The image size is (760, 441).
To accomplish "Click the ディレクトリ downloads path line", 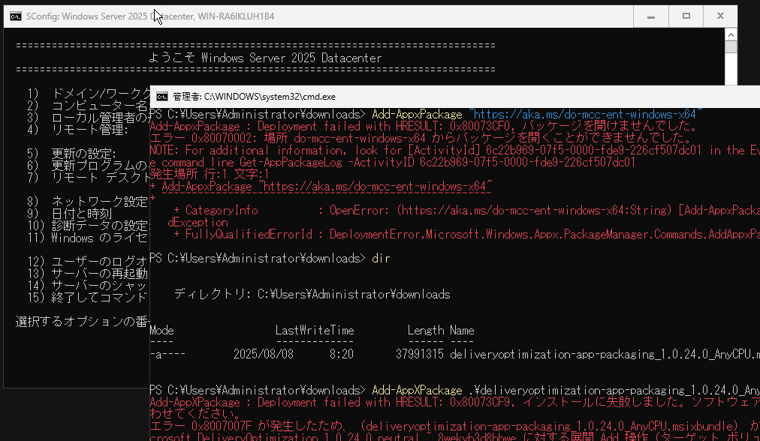I will tap(312, 295).
